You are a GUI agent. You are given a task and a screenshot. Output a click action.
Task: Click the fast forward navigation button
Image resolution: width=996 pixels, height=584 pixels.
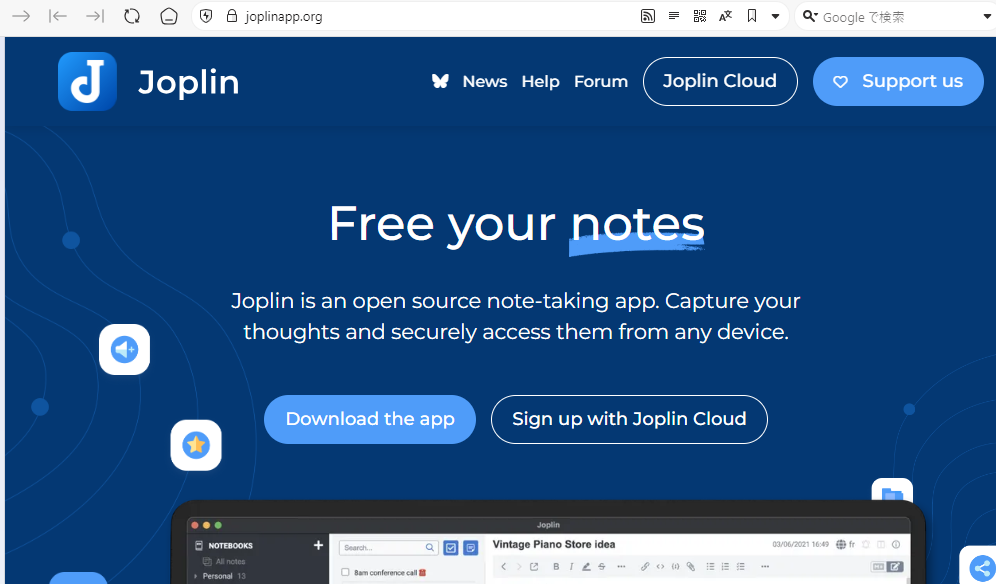[x=95, y=16]
